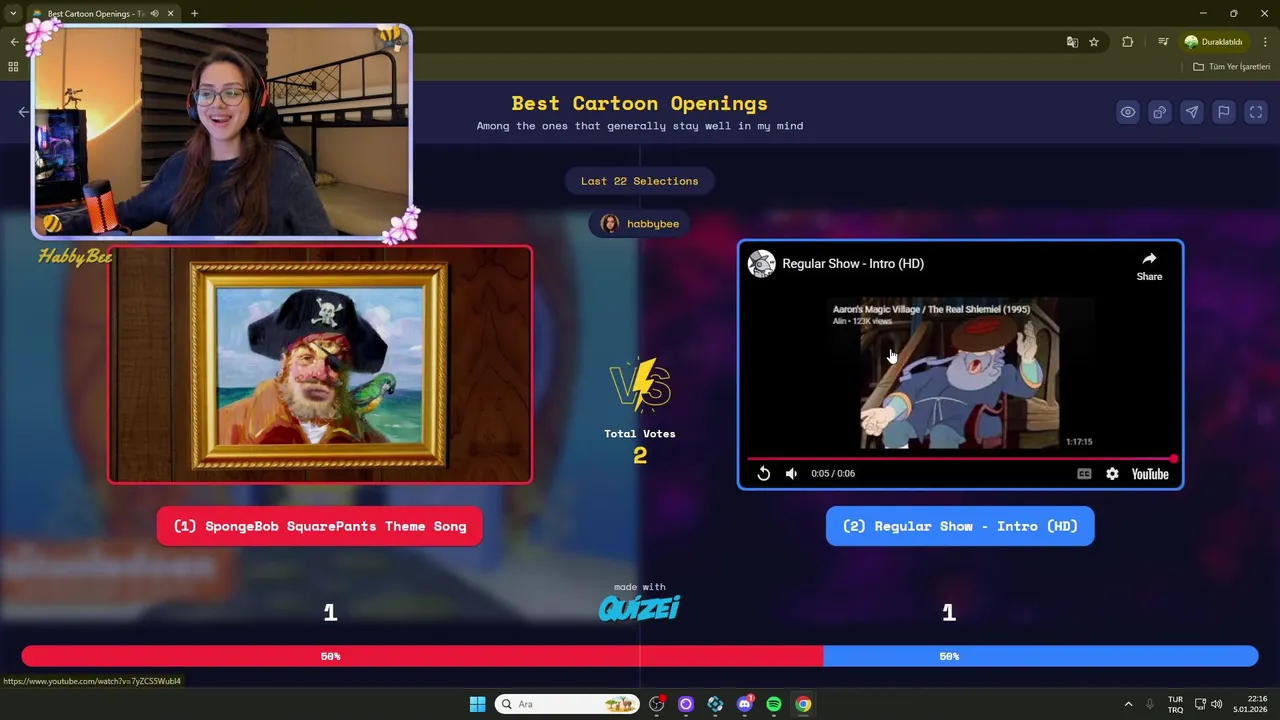Switch the TUR TRQ keyboard language
The height and width of the screenshot is (720, 1280).
tap(1175, 704)
